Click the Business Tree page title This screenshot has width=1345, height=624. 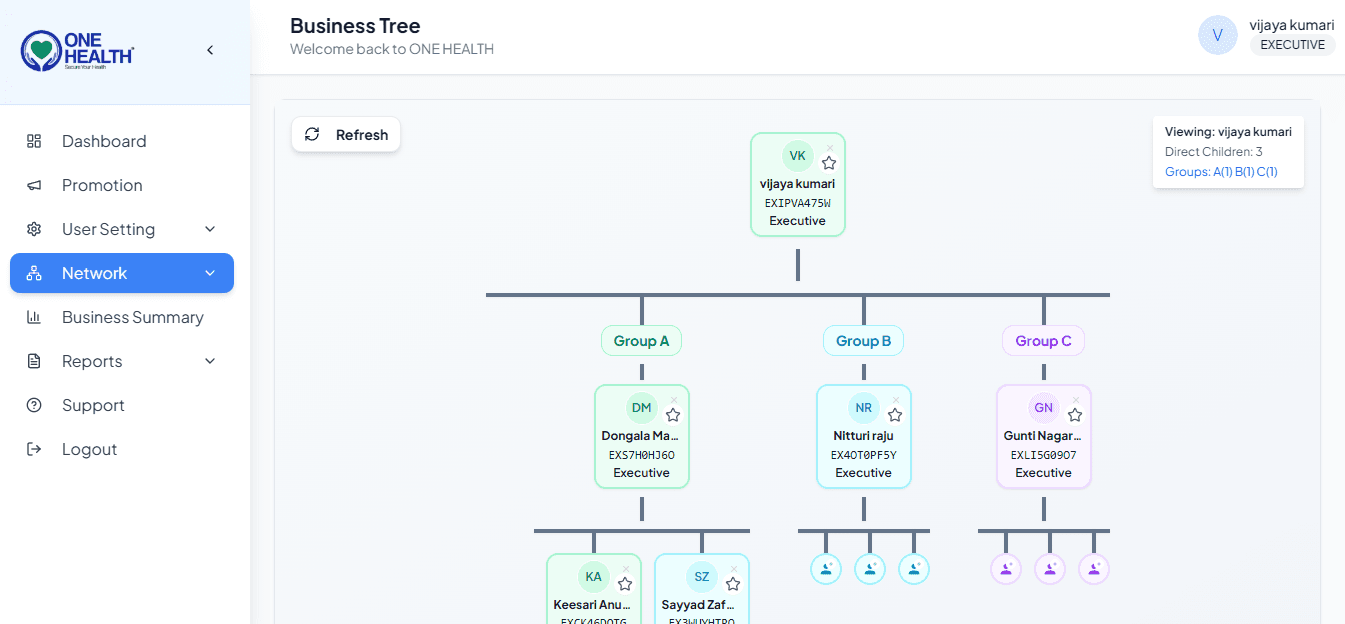[x=355, y=26]
